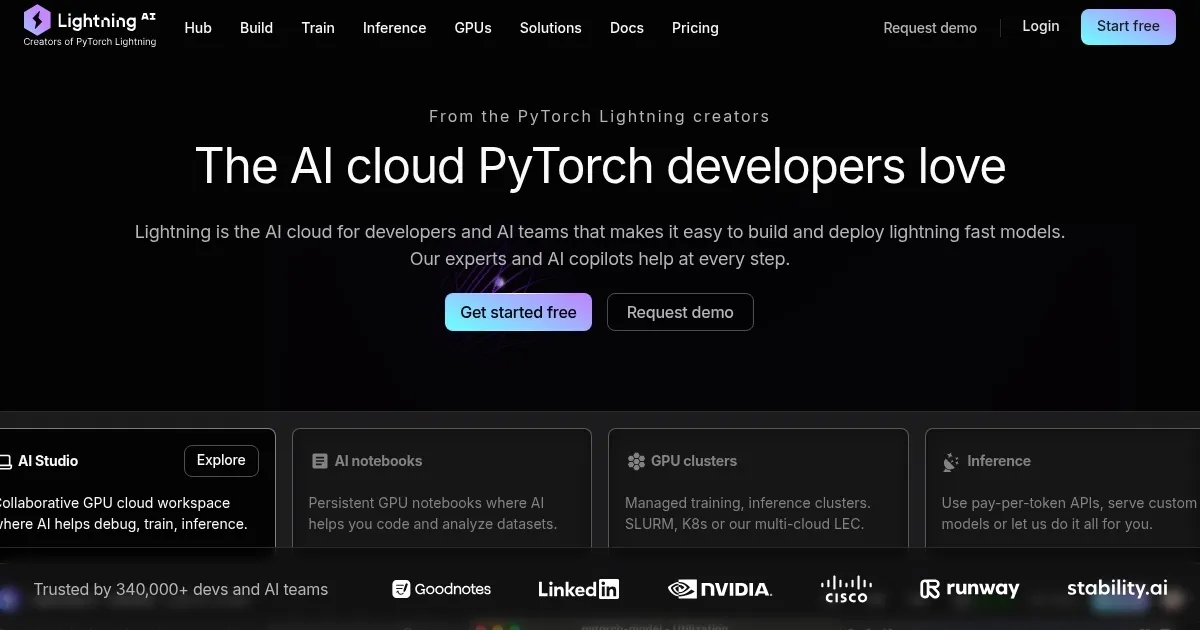Click the AI notebooks notebook icon
Screen dimensions: 1200x630
320,461
